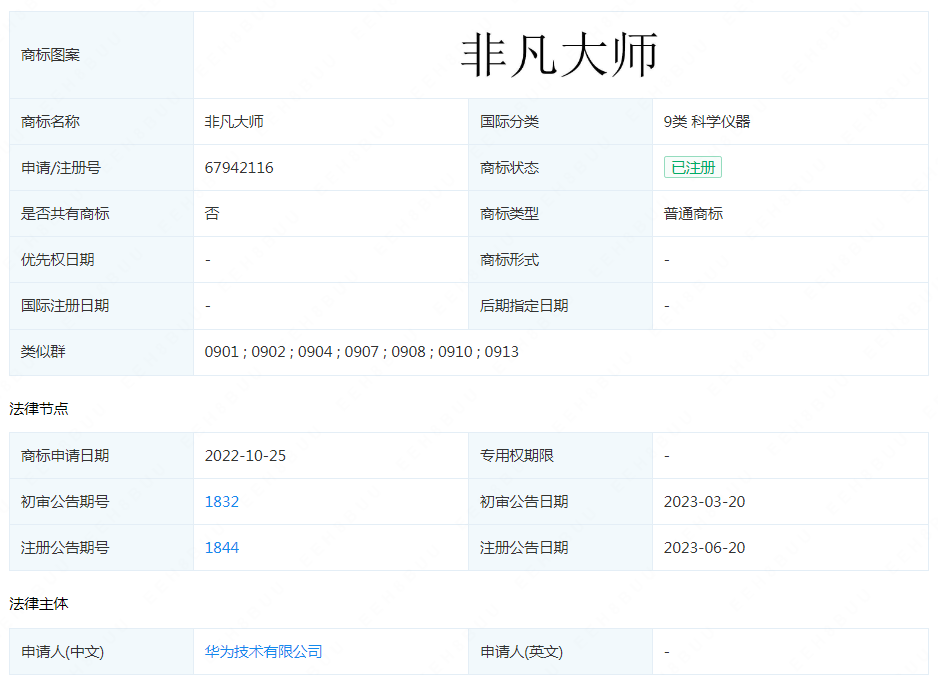
Task: Click the 商标状态 label
Action: [509, 168]
